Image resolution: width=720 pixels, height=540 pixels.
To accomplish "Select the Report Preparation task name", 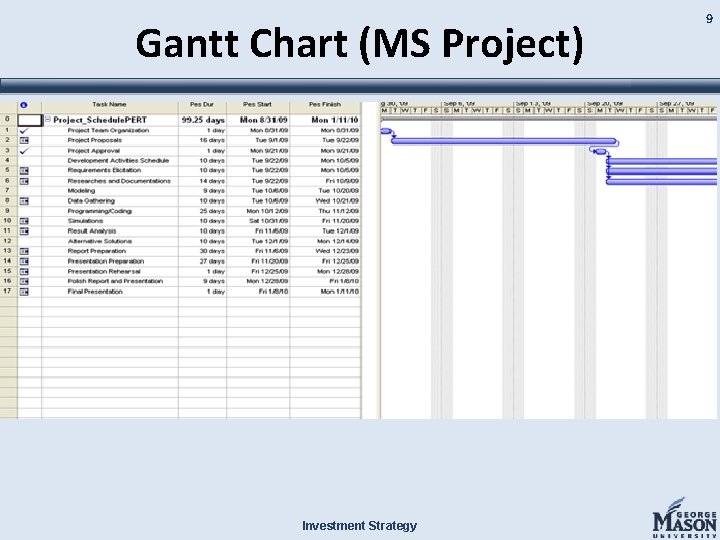I will 96,251.
